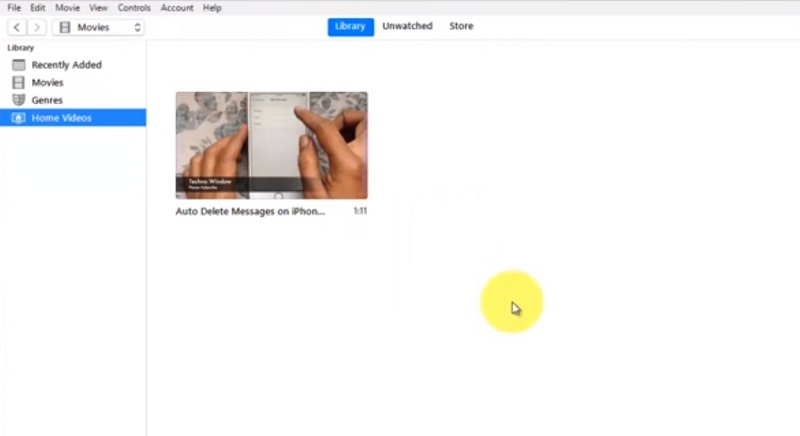Switch to the Unwatched tab
The image size is (800, 436).
coord(407,26)
